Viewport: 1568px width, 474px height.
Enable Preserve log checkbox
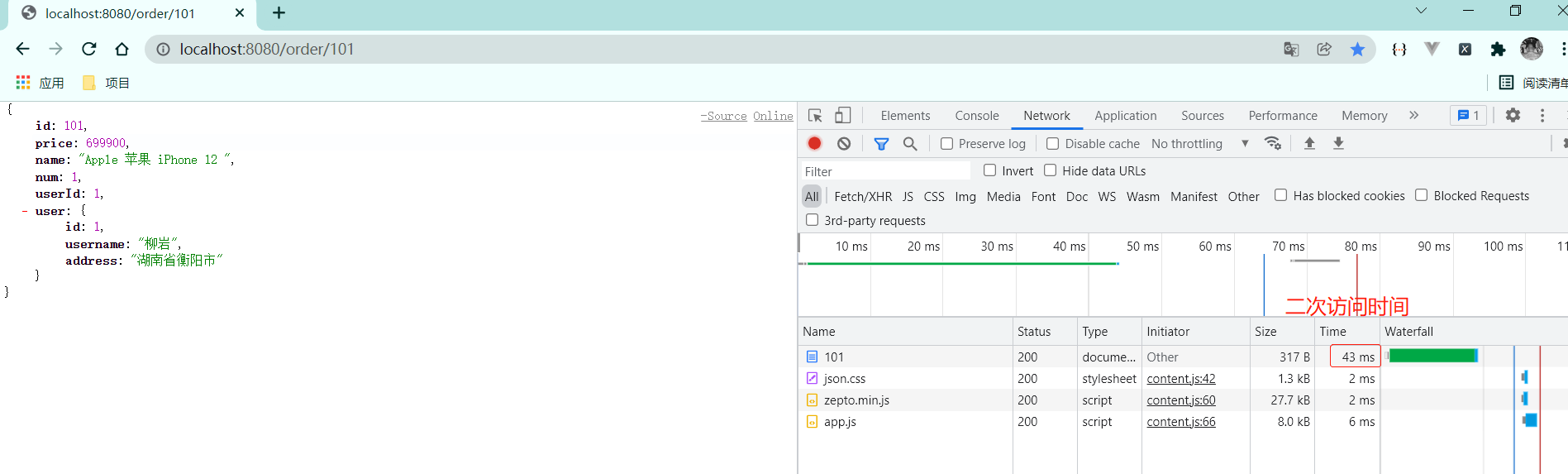click(x=947, y=143)
